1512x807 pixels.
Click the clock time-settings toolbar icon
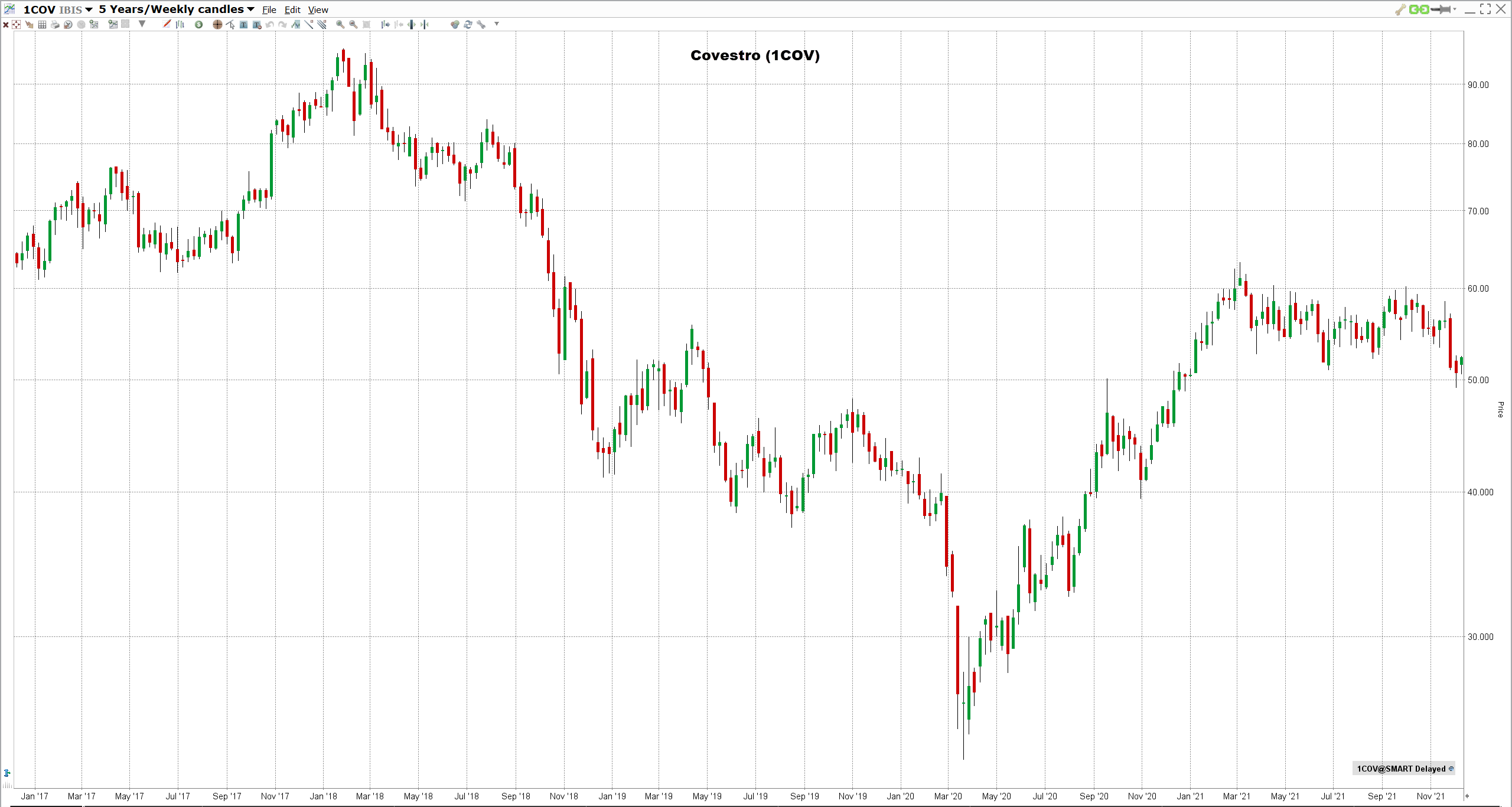coord(68,24)
